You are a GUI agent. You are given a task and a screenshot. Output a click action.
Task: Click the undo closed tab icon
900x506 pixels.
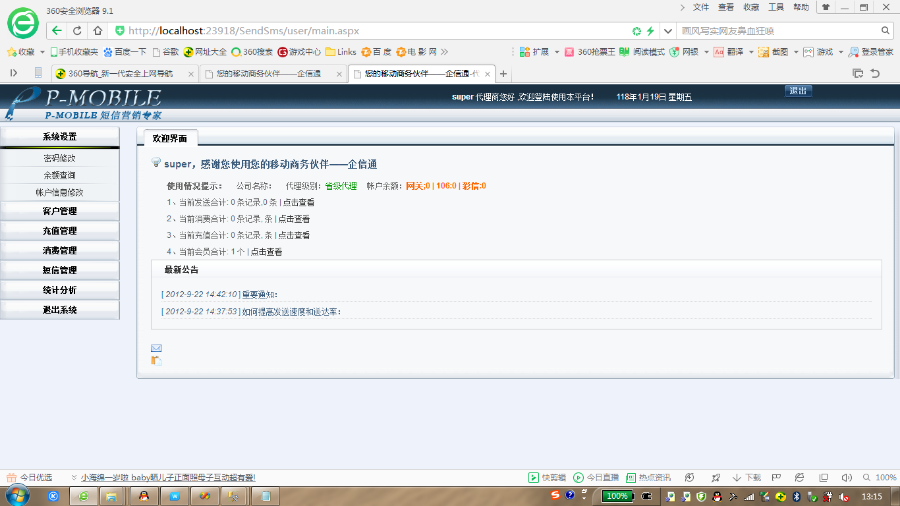[x=875, y=73]
